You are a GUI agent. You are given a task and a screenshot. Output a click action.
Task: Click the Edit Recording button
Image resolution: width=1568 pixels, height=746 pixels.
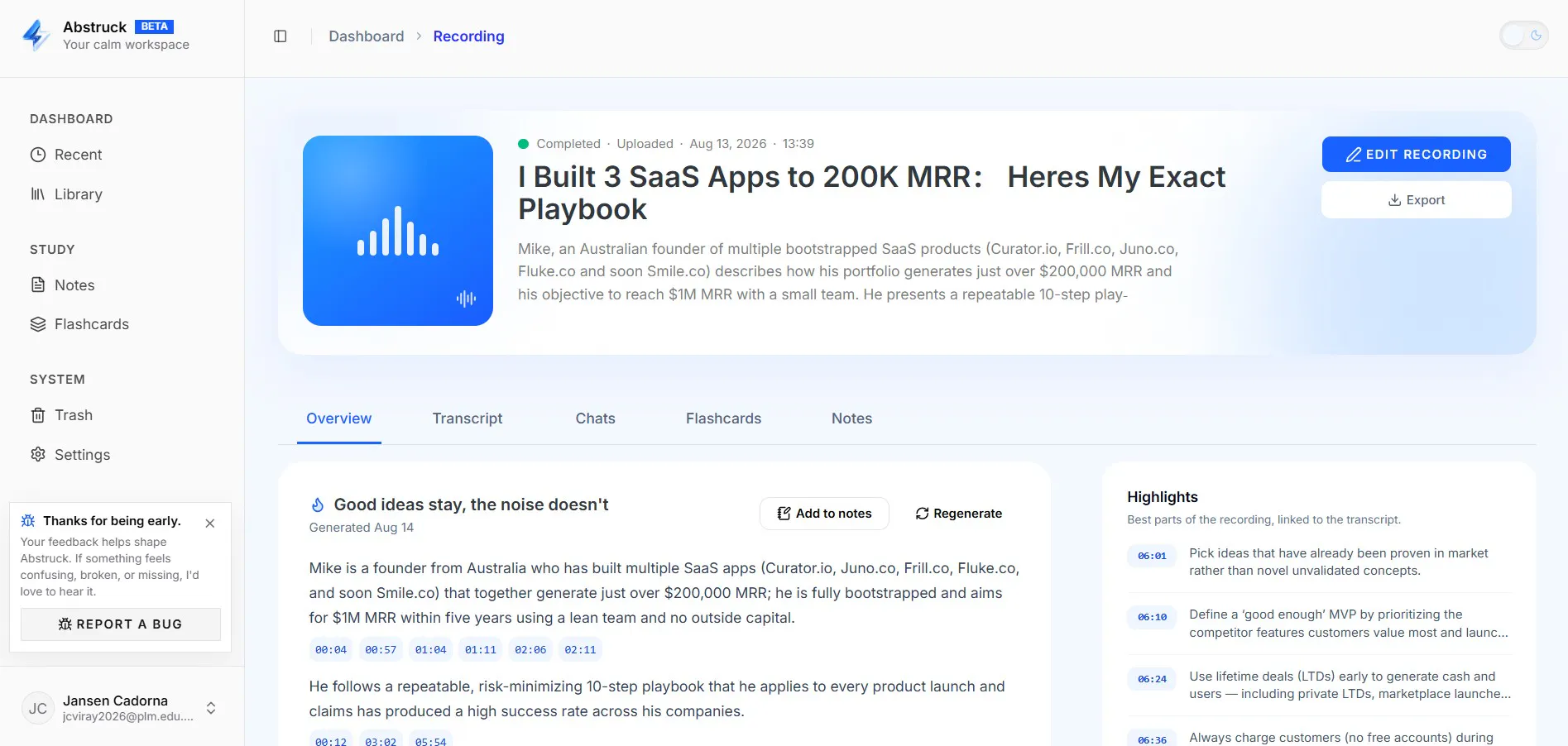click(x=1417, y=155)
